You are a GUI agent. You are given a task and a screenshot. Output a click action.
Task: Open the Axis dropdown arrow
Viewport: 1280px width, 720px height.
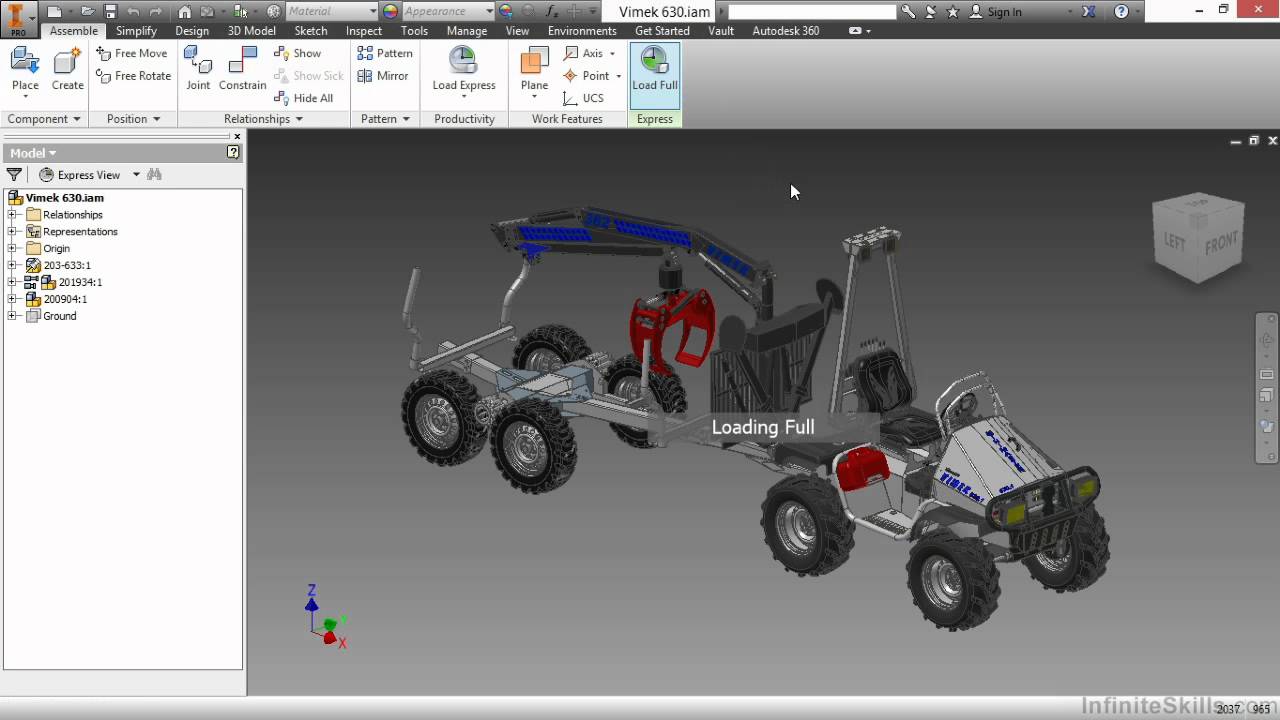(x=612, y=53)
